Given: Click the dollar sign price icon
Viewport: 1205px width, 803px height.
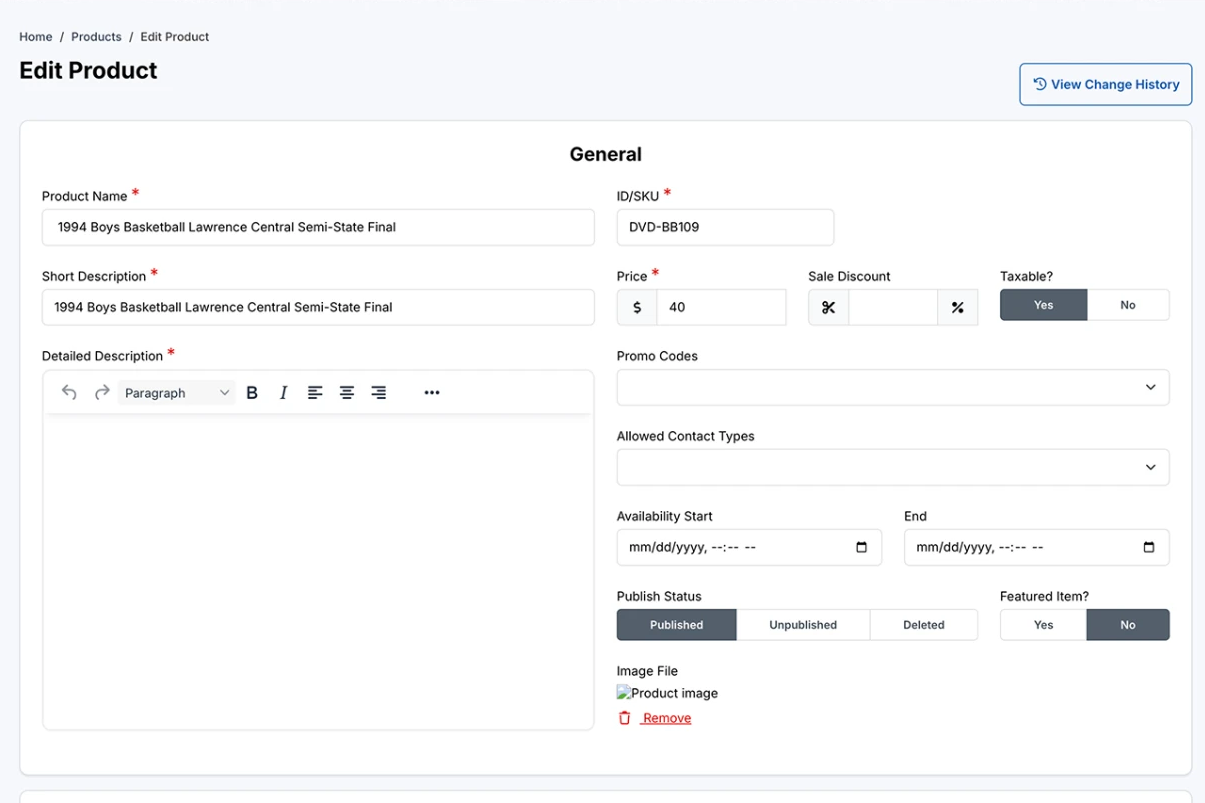Looking at the screenshot, I should (x=637, y=308).
